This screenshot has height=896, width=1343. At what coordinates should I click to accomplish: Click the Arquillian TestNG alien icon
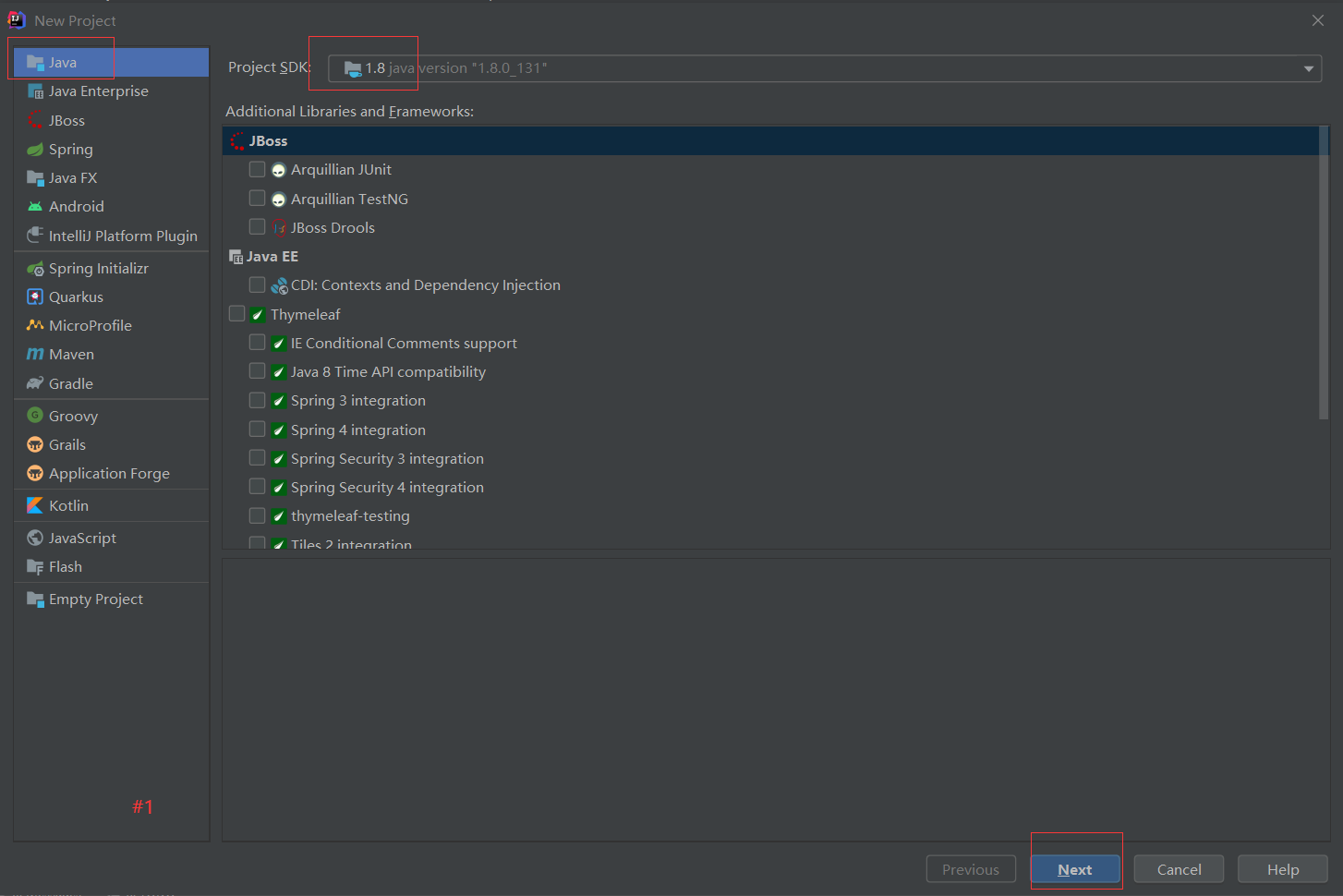point(279,199)
